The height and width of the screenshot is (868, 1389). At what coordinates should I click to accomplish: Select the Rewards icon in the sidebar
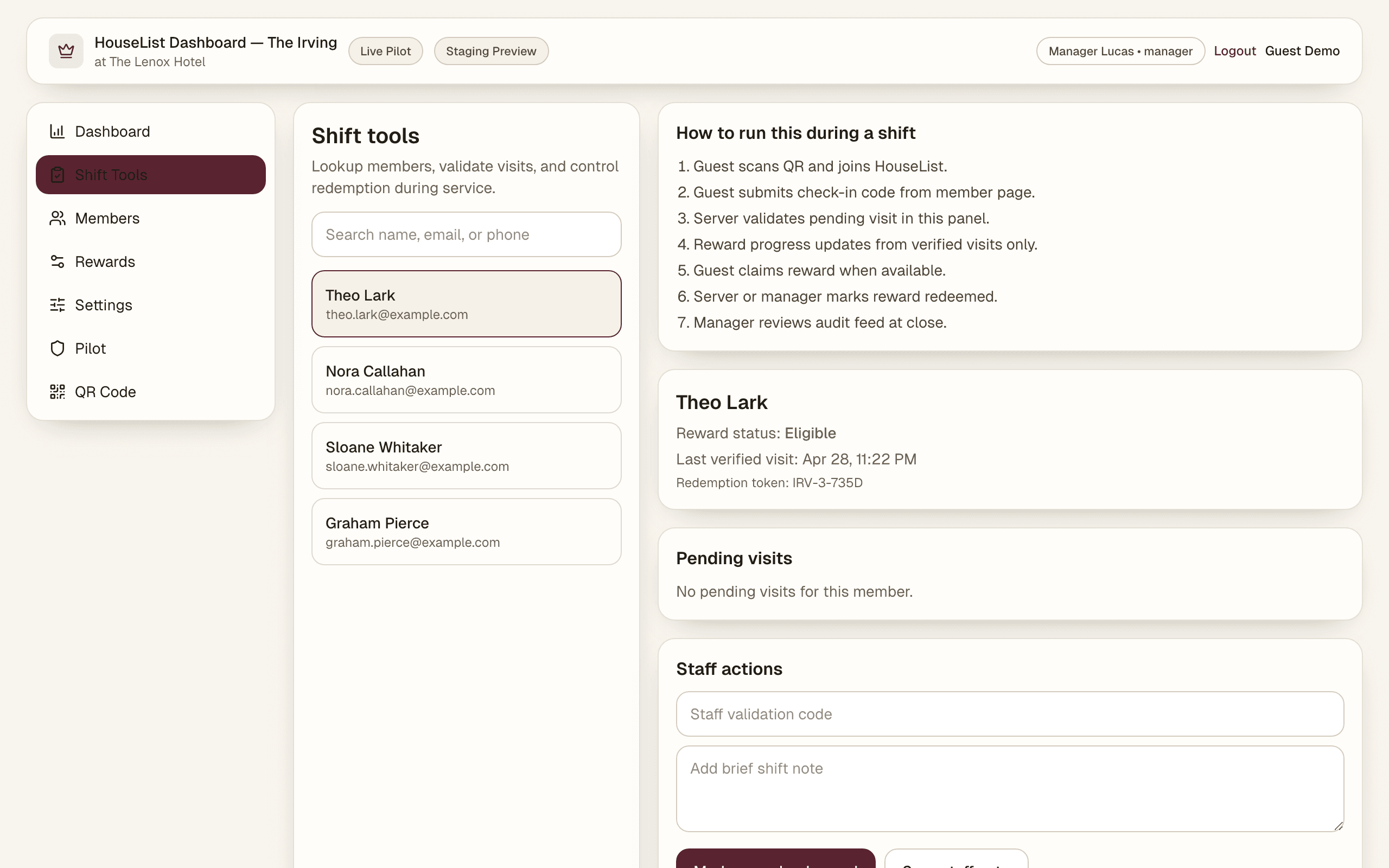pyautogui.click(x=57, y=261)
